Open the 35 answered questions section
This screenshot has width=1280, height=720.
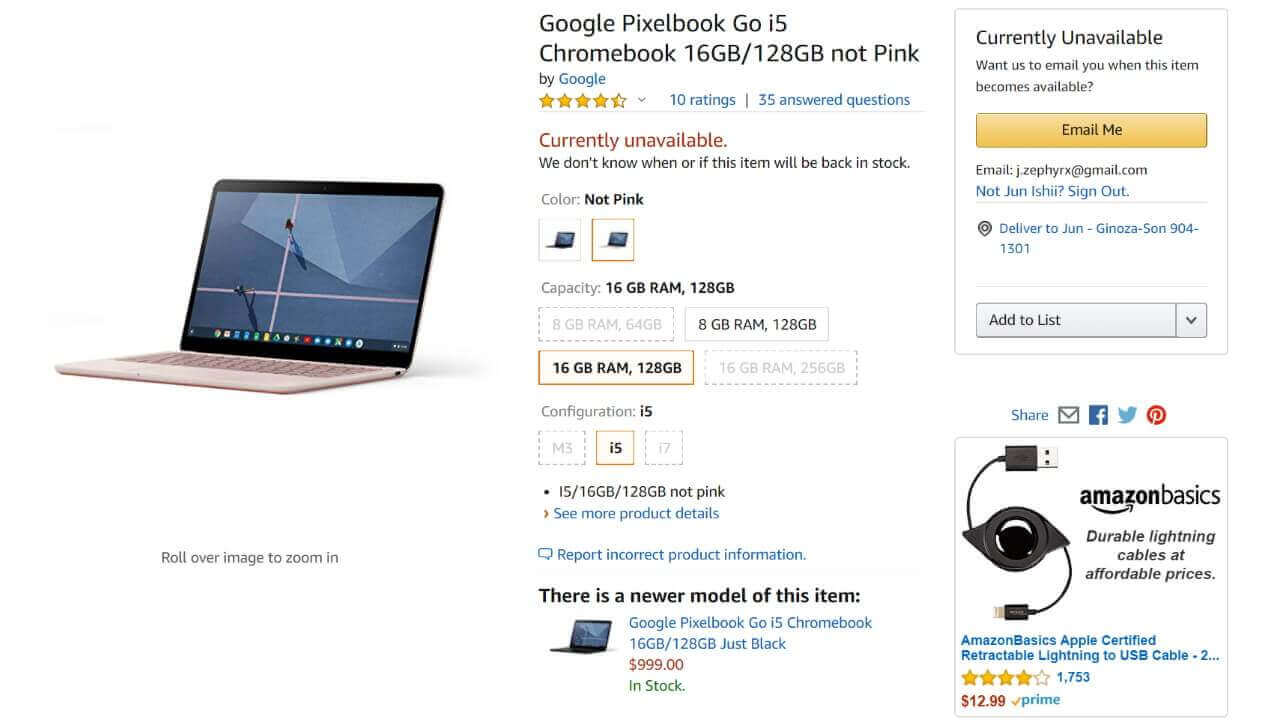834,100
